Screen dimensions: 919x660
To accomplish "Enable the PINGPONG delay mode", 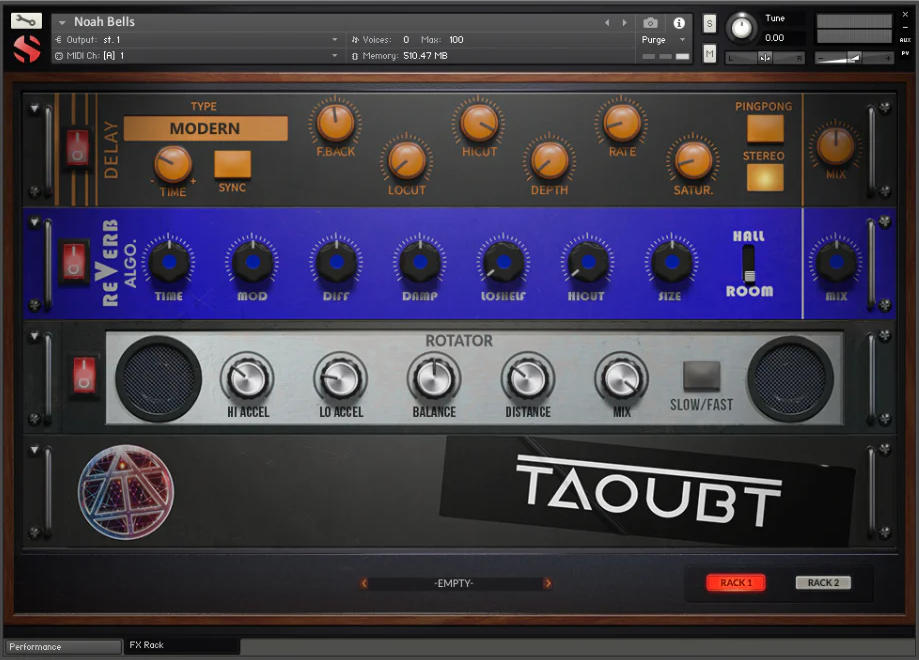I will pyautogui.click(x=765, y=128).
